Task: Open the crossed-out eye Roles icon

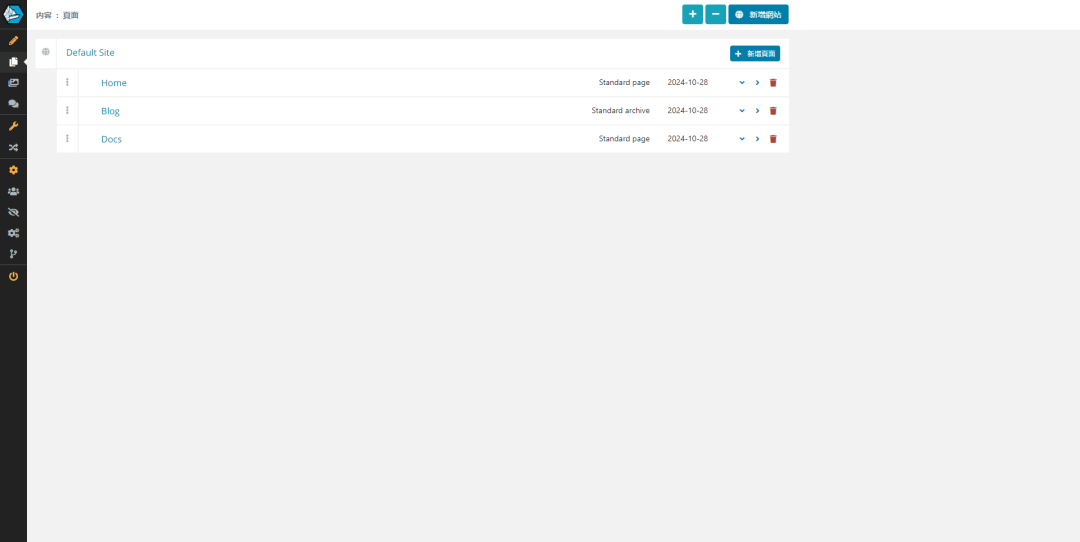Action: [13, 212]
